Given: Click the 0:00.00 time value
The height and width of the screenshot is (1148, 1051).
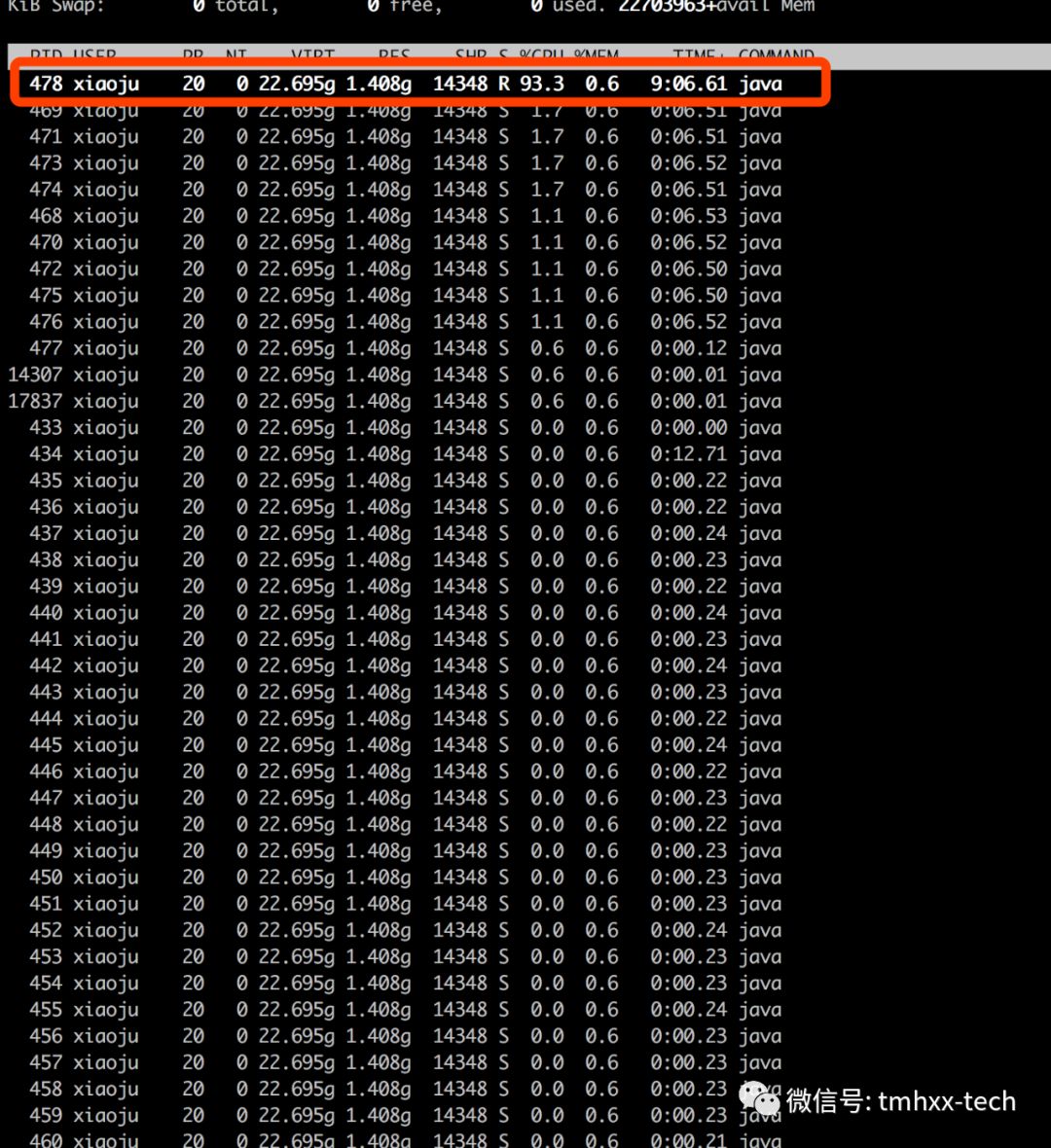Looking at the screenshot, I should coord(688,427).
